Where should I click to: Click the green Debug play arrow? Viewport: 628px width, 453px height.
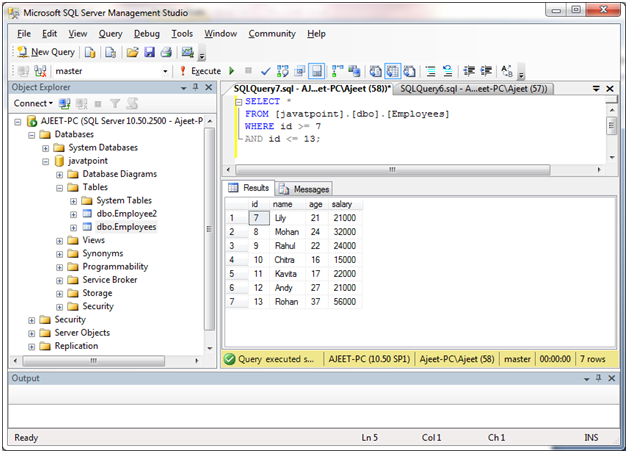(x=232, y=71)
